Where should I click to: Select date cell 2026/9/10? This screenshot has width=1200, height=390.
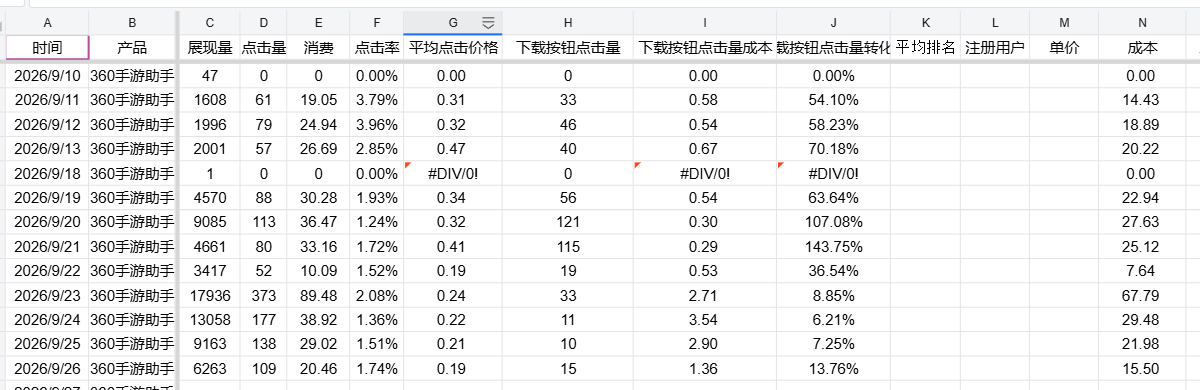[47, 76]
